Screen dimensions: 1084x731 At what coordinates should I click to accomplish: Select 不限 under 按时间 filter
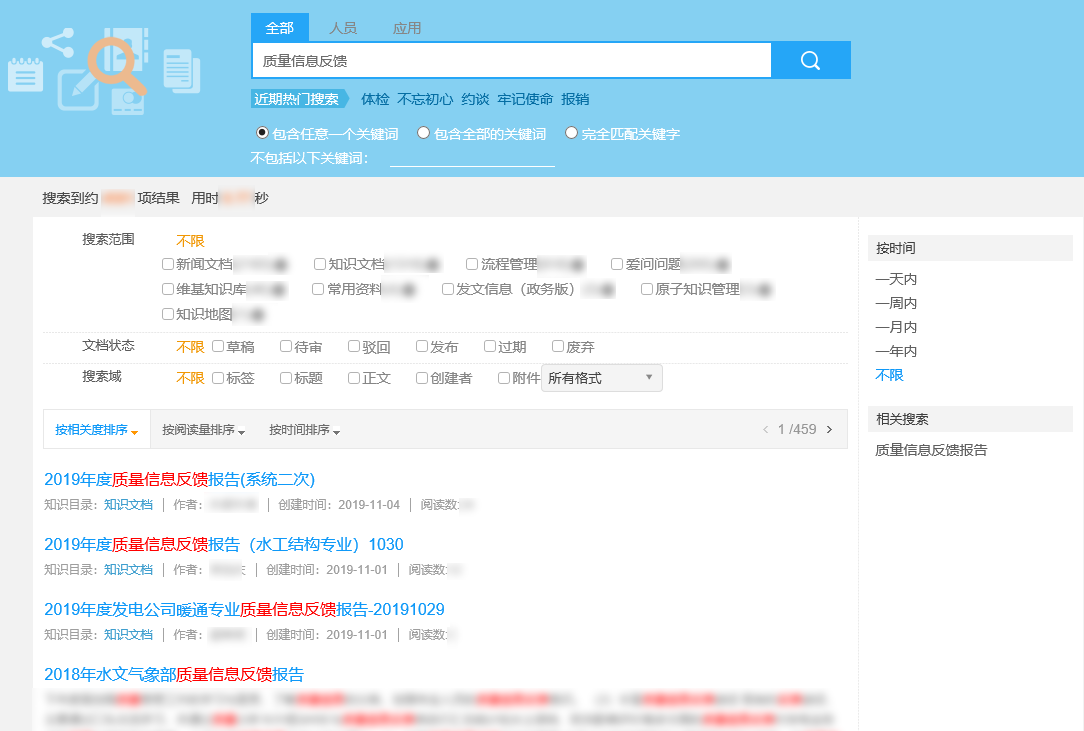point(889,375)
